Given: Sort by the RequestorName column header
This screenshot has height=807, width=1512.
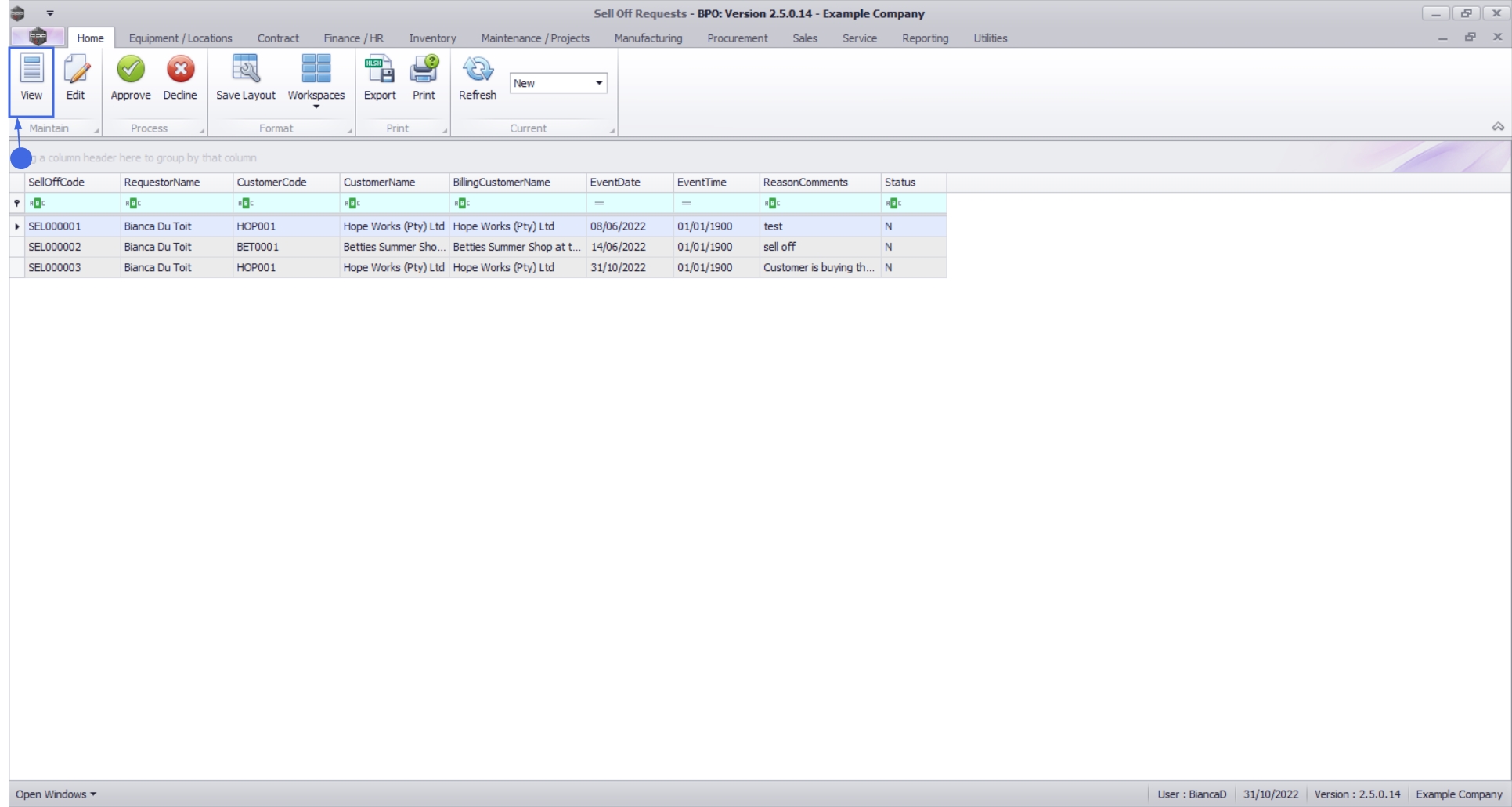Looking at the screenshot, I should (177, 183).
